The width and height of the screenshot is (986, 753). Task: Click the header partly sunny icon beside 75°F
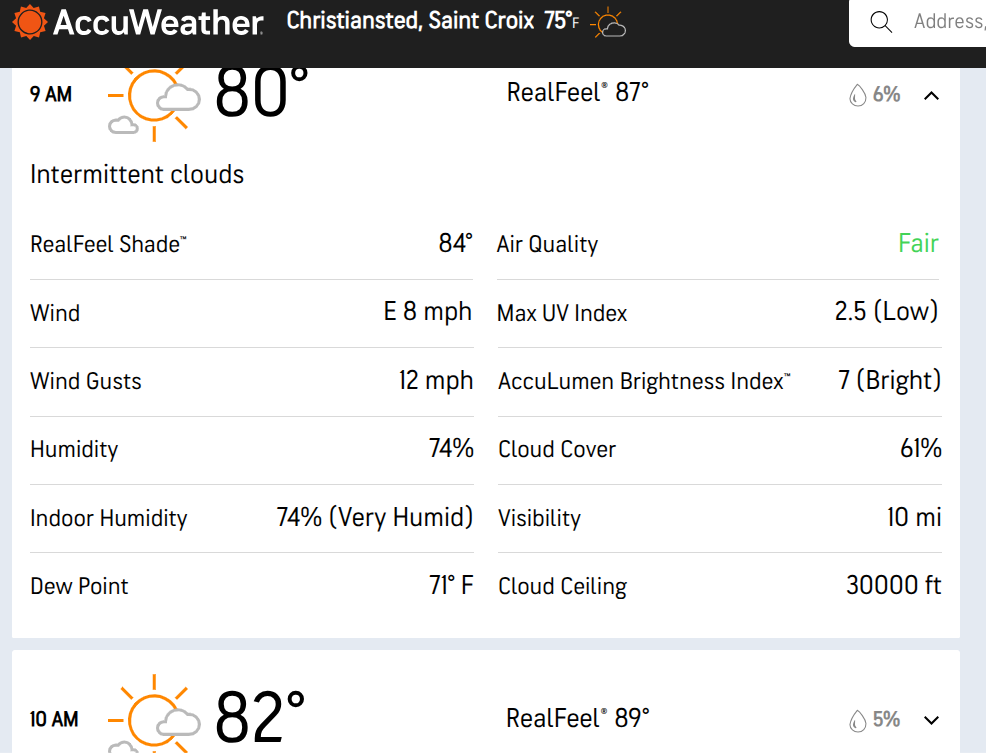[608, 23]
